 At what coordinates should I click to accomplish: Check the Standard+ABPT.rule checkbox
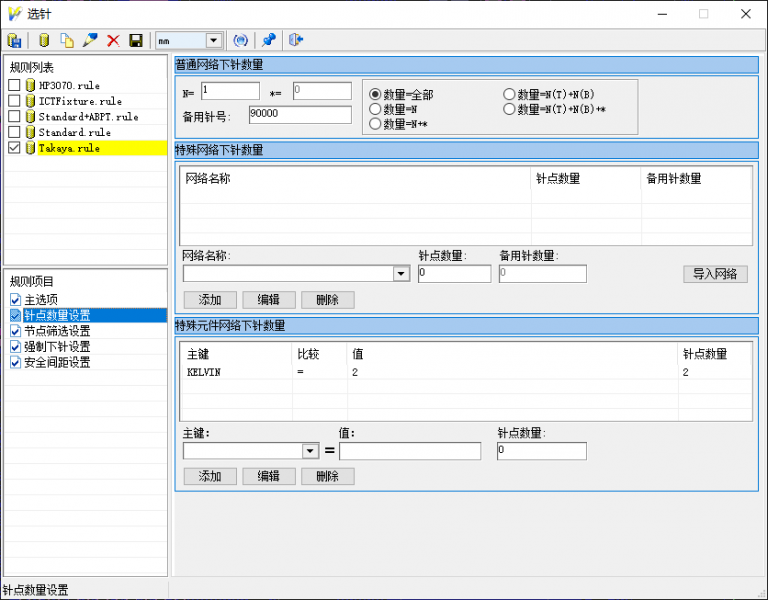coord(14,117)
